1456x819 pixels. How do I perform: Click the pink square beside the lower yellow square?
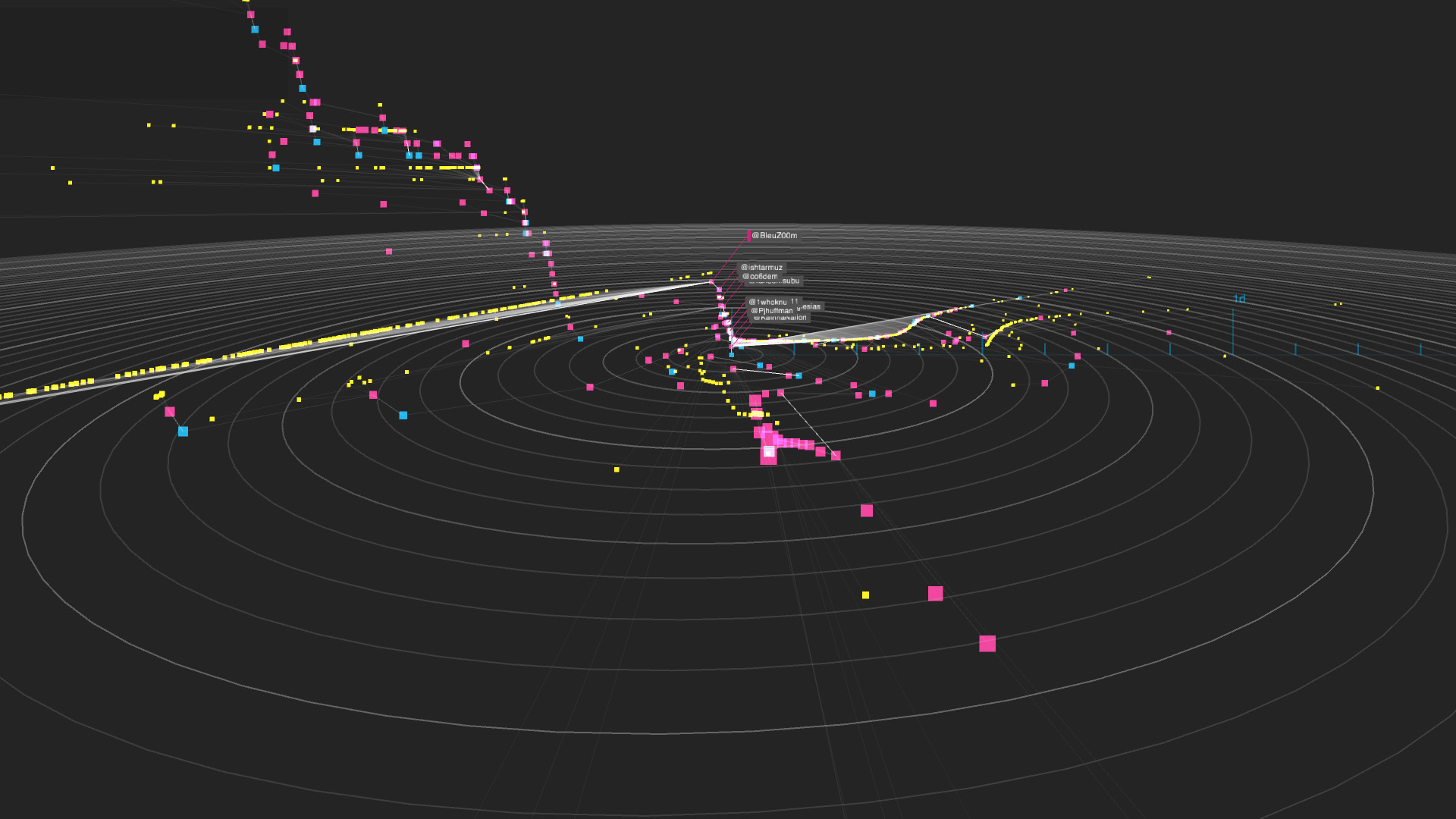click(935, 594)
